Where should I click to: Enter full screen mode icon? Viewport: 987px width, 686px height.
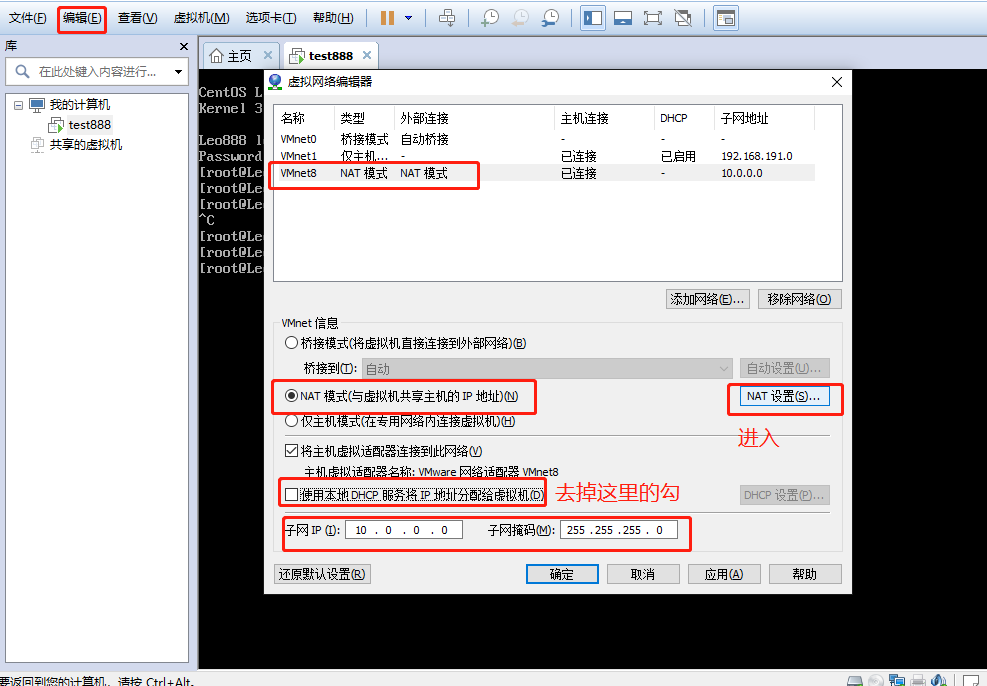coord(653,18)
